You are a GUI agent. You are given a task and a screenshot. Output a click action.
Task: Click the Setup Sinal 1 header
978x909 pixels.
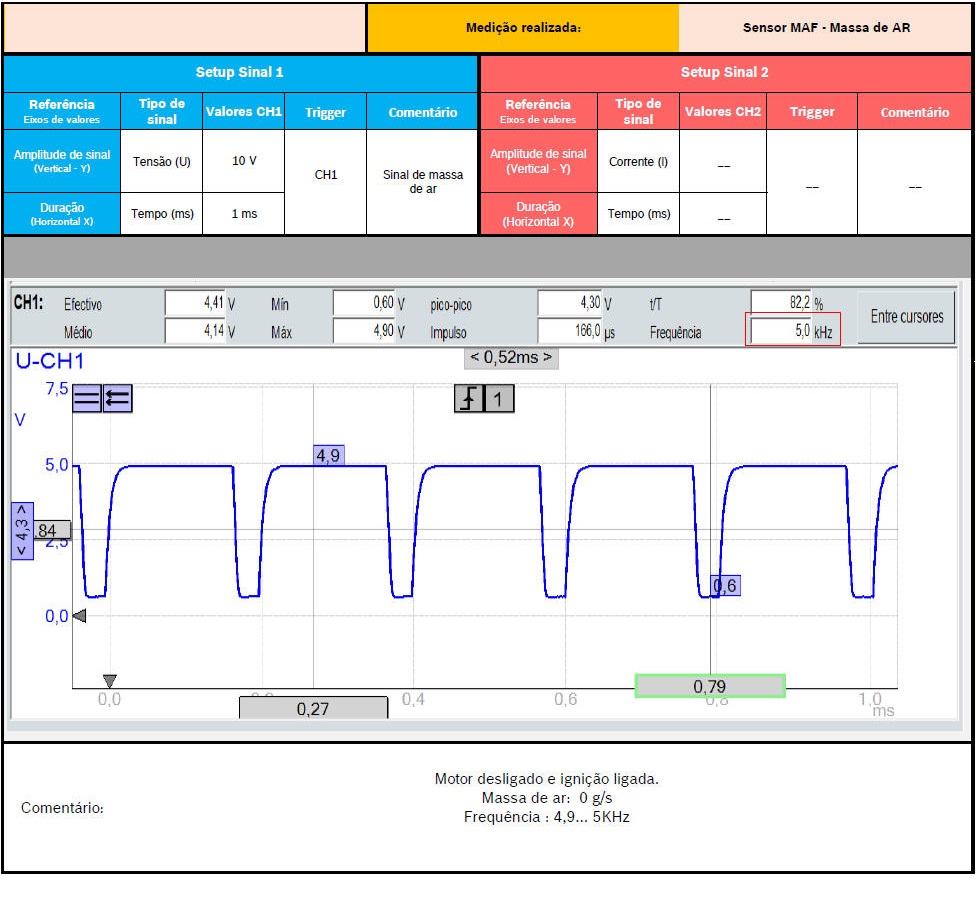[x=240, y=73]
